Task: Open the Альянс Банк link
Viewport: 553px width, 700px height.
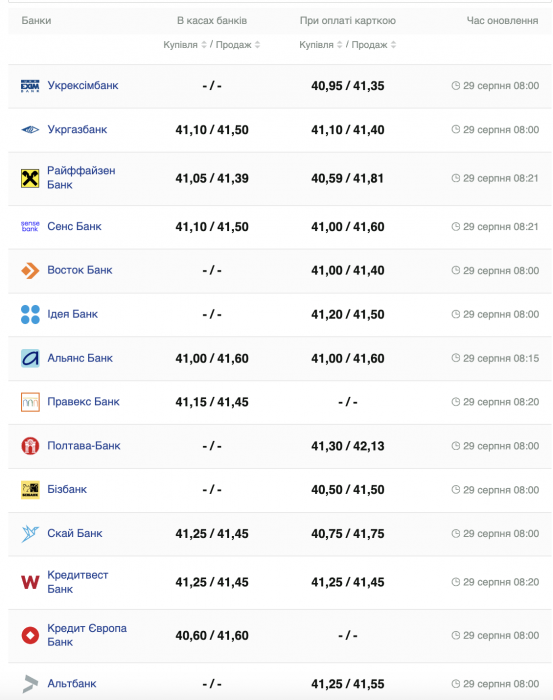Action: (x=80, y=358)
